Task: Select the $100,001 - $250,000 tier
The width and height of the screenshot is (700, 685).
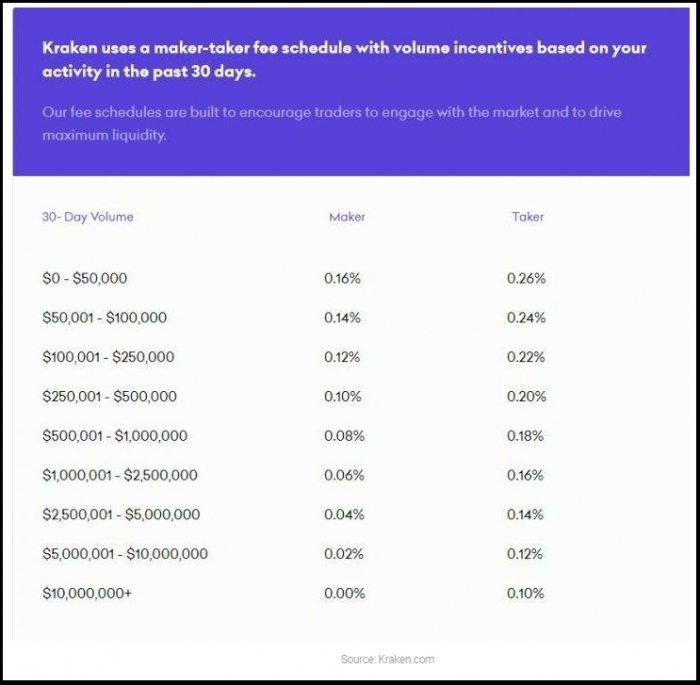Action: pyautogui.click(x=108, y=357)
